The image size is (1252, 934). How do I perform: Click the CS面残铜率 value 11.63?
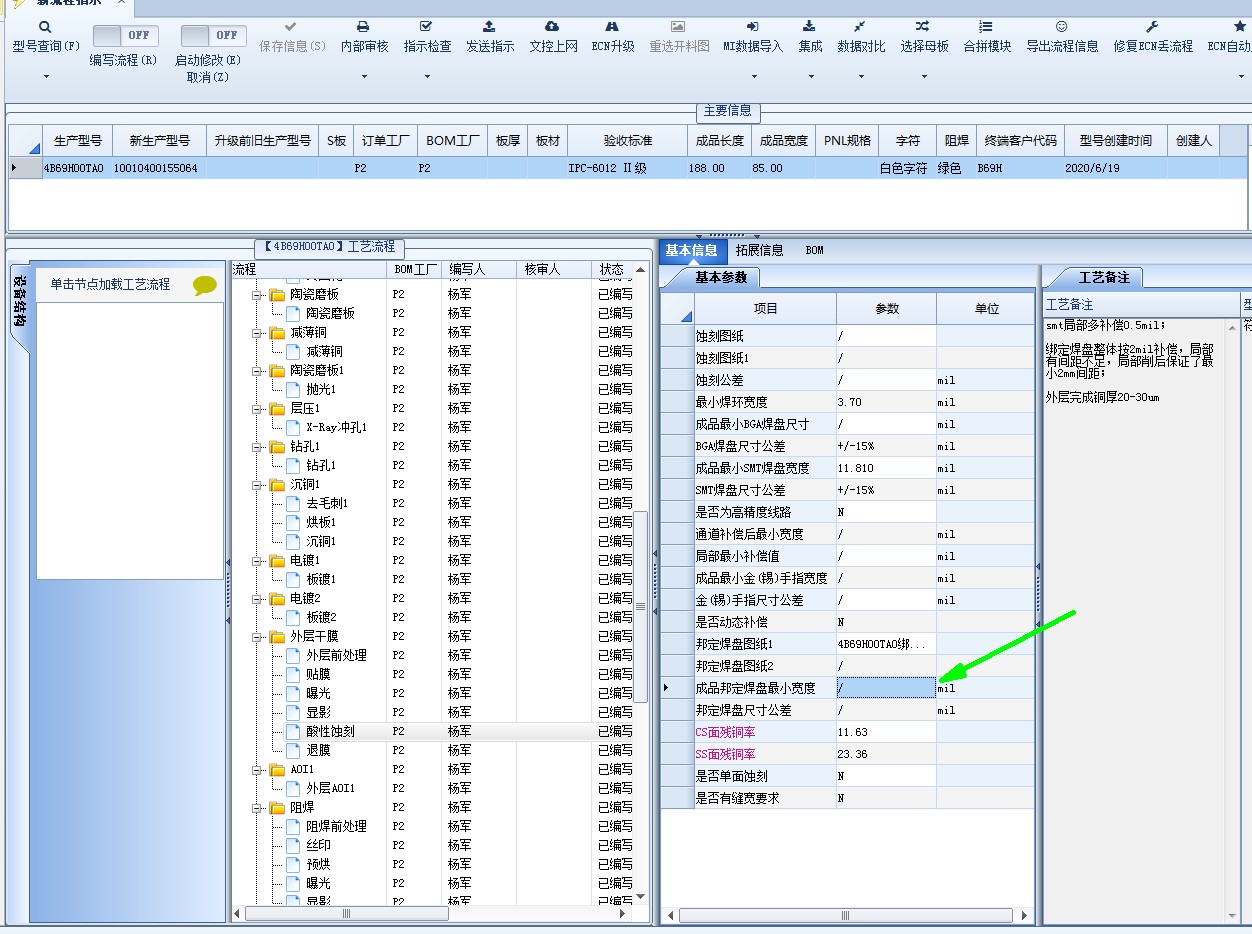pos(886,732)
